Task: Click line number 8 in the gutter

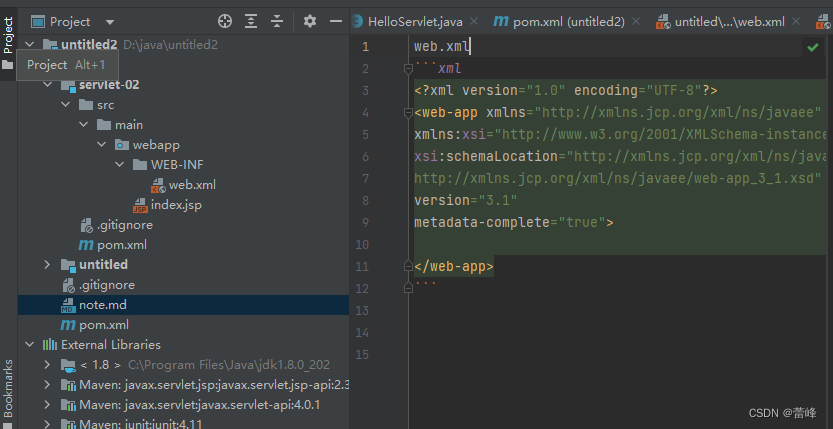Action: 364,201
